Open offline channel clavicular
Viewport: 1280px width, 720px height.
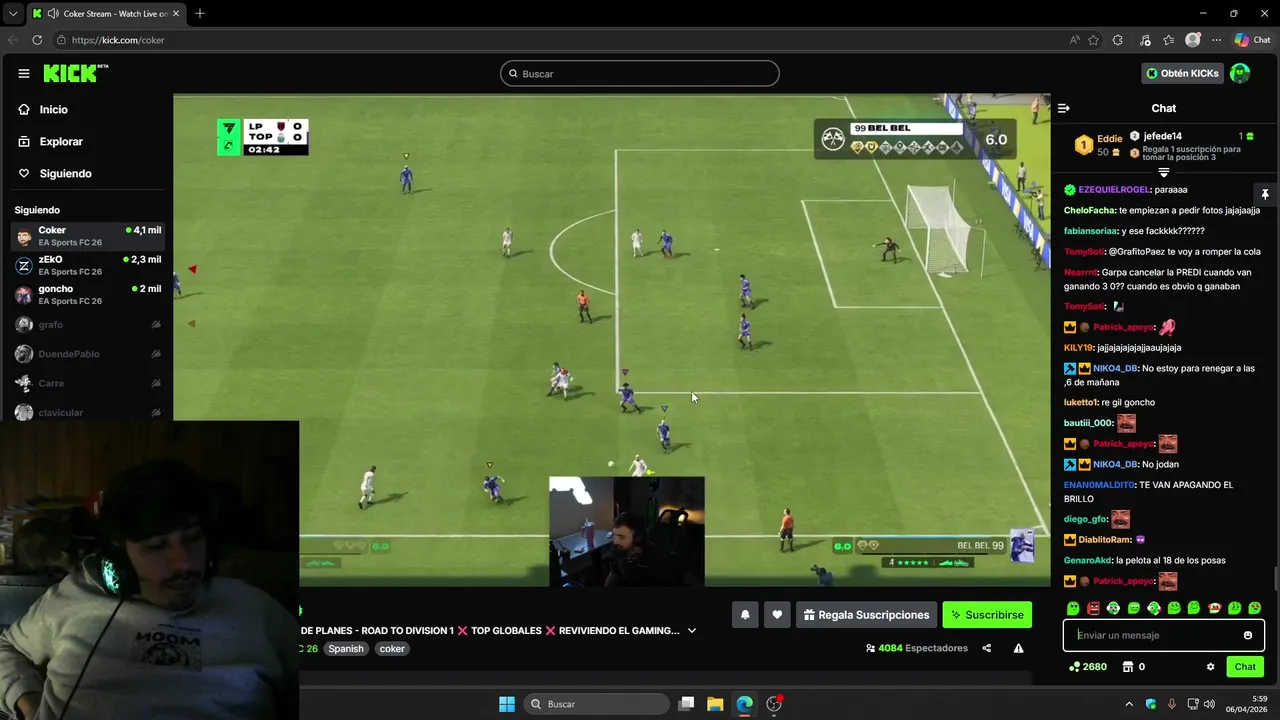(x=88, y=412)
